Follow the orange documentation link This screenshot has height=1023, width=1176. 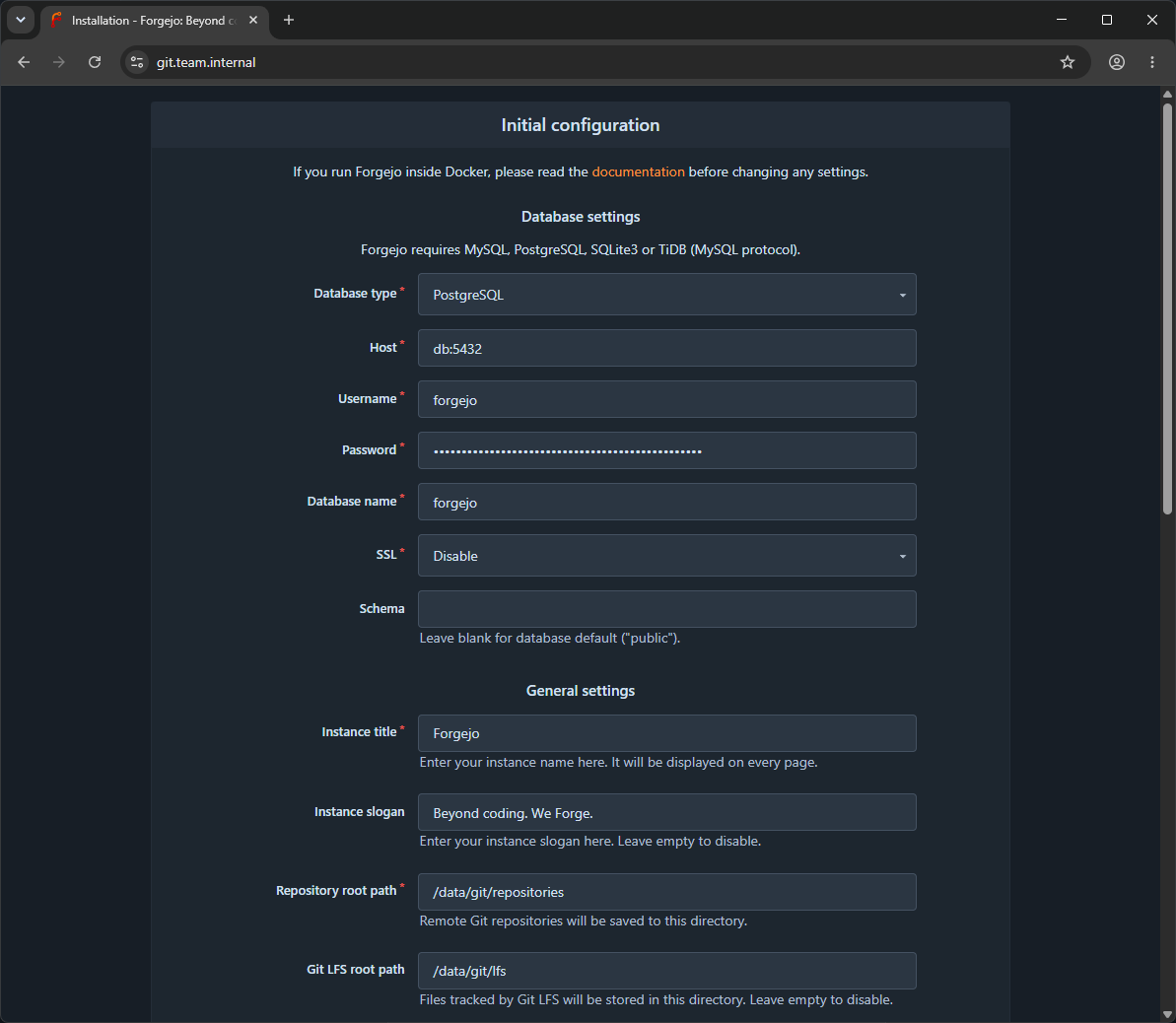(x=638, y=171)
